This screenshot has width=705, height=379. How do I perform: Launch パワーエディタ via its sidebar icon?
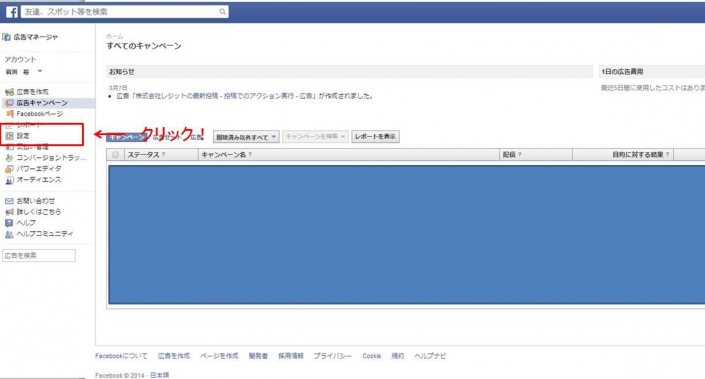[9, 169]
